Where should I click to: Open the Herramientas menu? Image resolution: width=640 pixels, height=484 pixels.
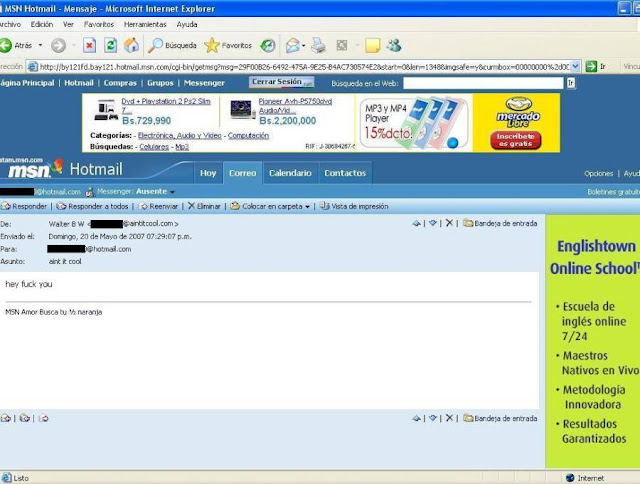pos(145,24)
